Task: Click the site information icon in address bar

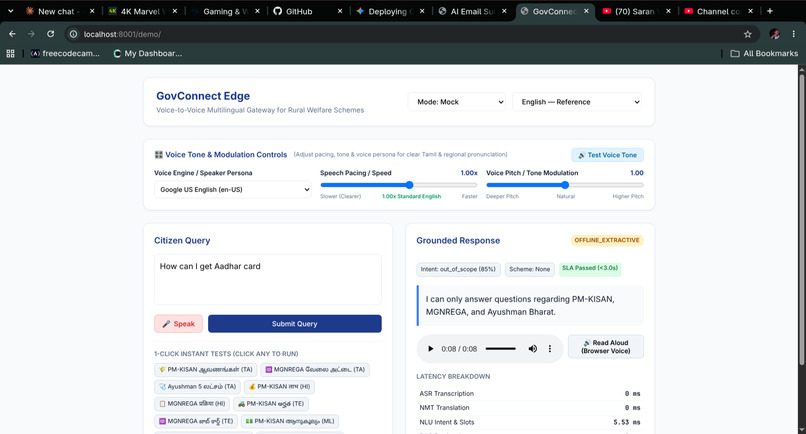Action: [x=74, y=34]
